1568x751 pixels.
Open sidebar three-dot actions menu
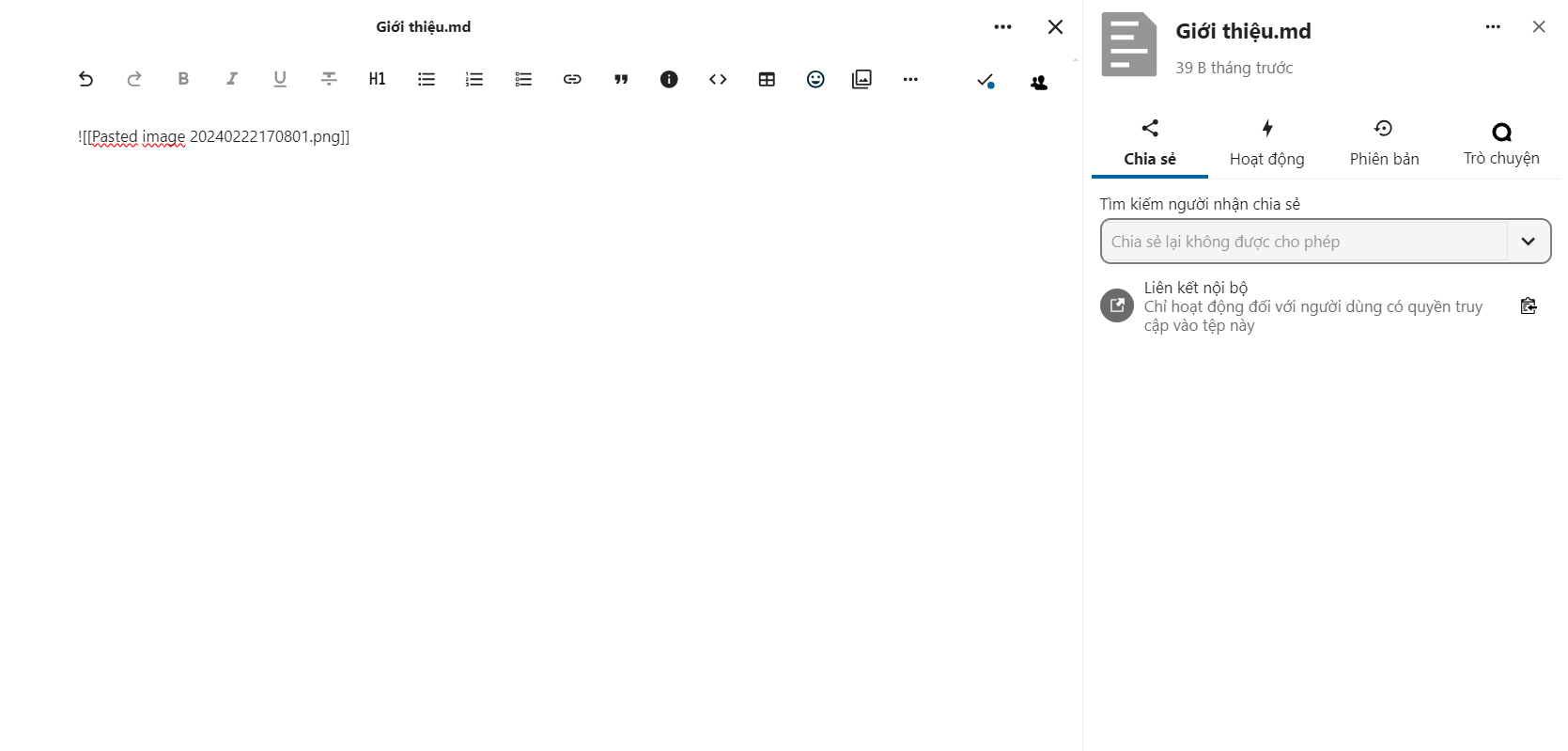[x=1493, y=27]
